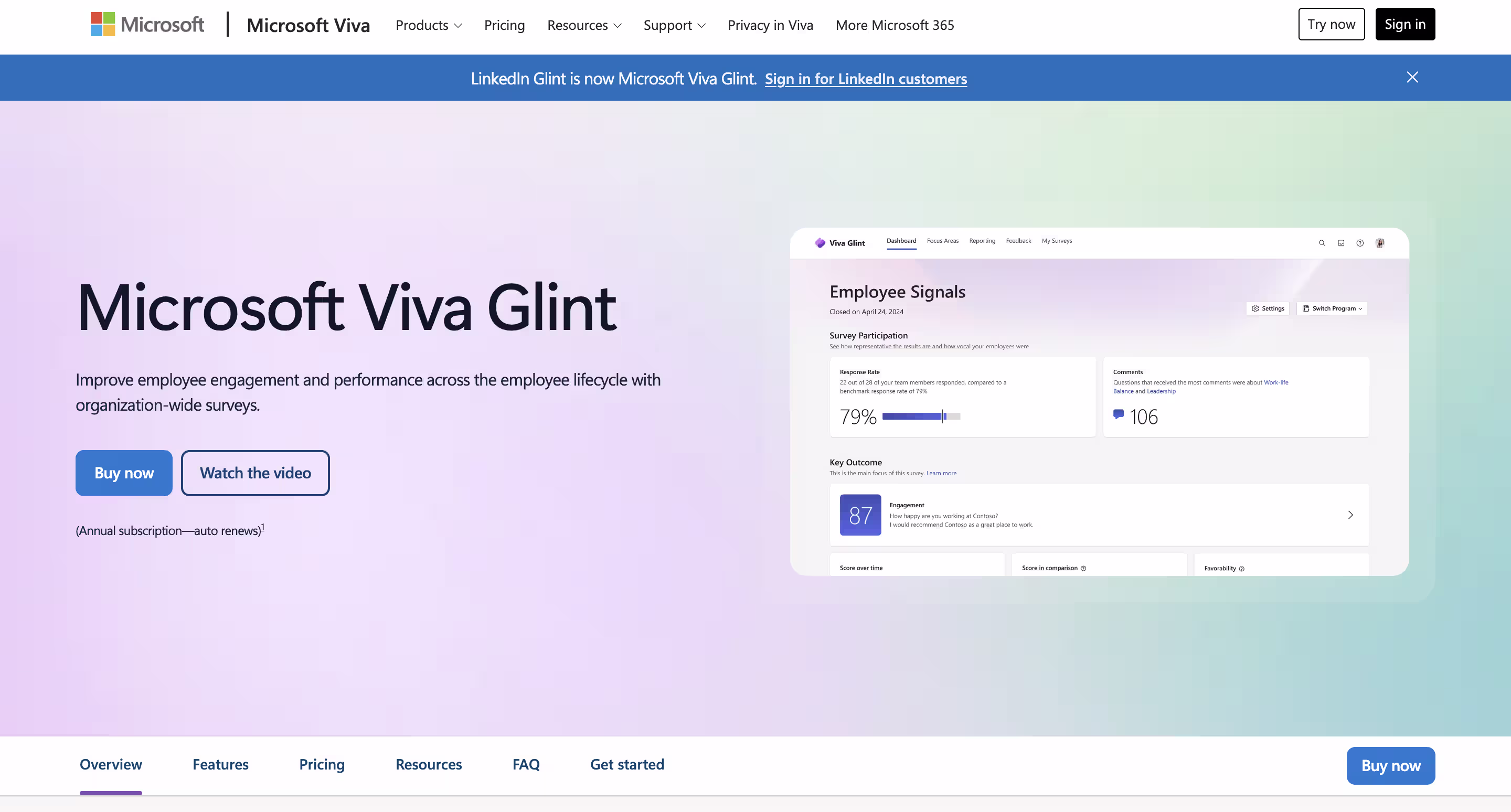Click the Microsoft Viva Glint headline

click(x=347, y=307)
